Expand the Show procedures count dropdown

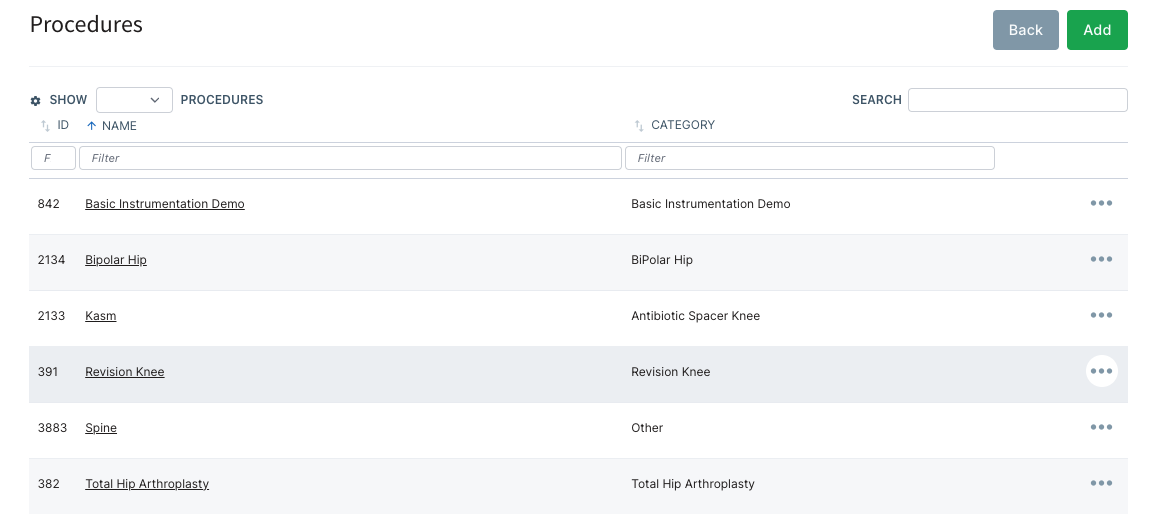pyautogui.click(x=134, y=100)
